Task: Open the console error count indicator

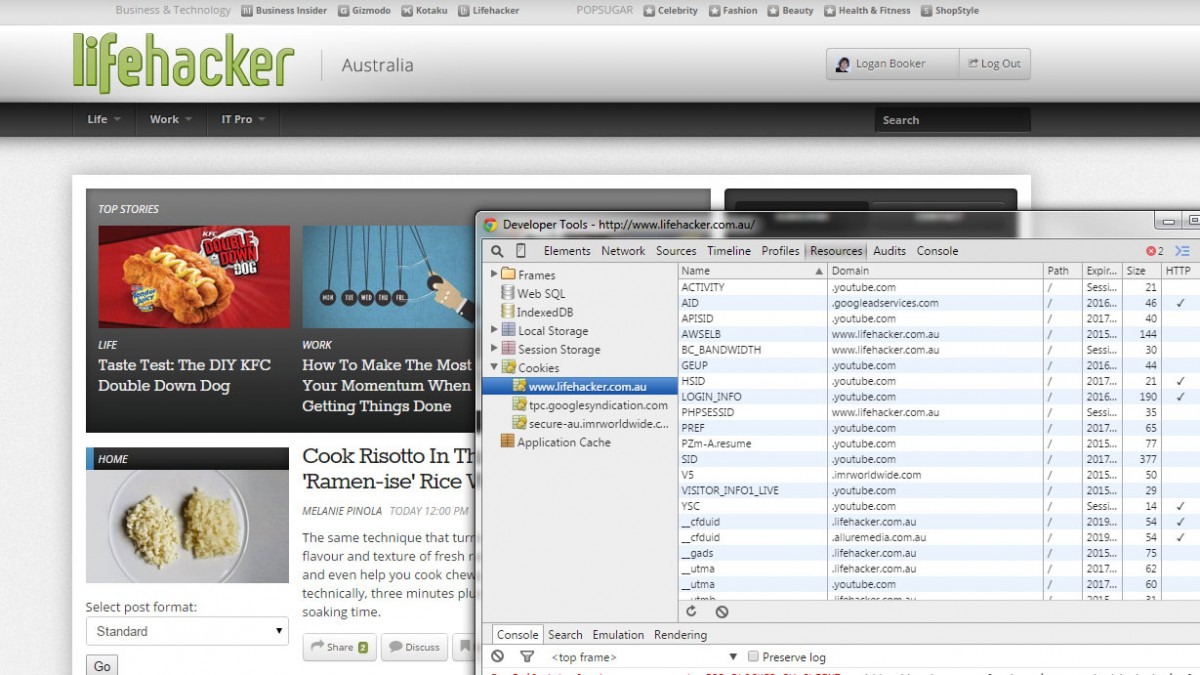Action: (1150, 251)
